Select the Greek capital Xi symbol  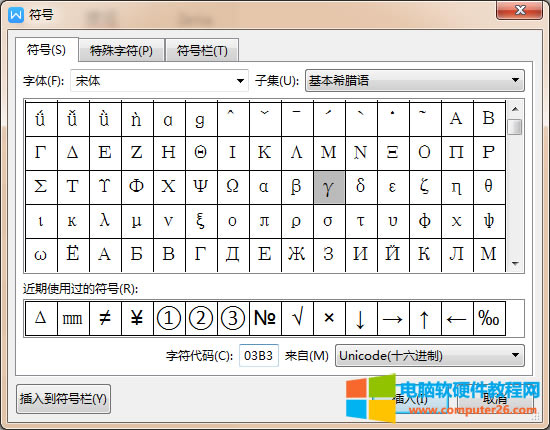coord(393,153)
